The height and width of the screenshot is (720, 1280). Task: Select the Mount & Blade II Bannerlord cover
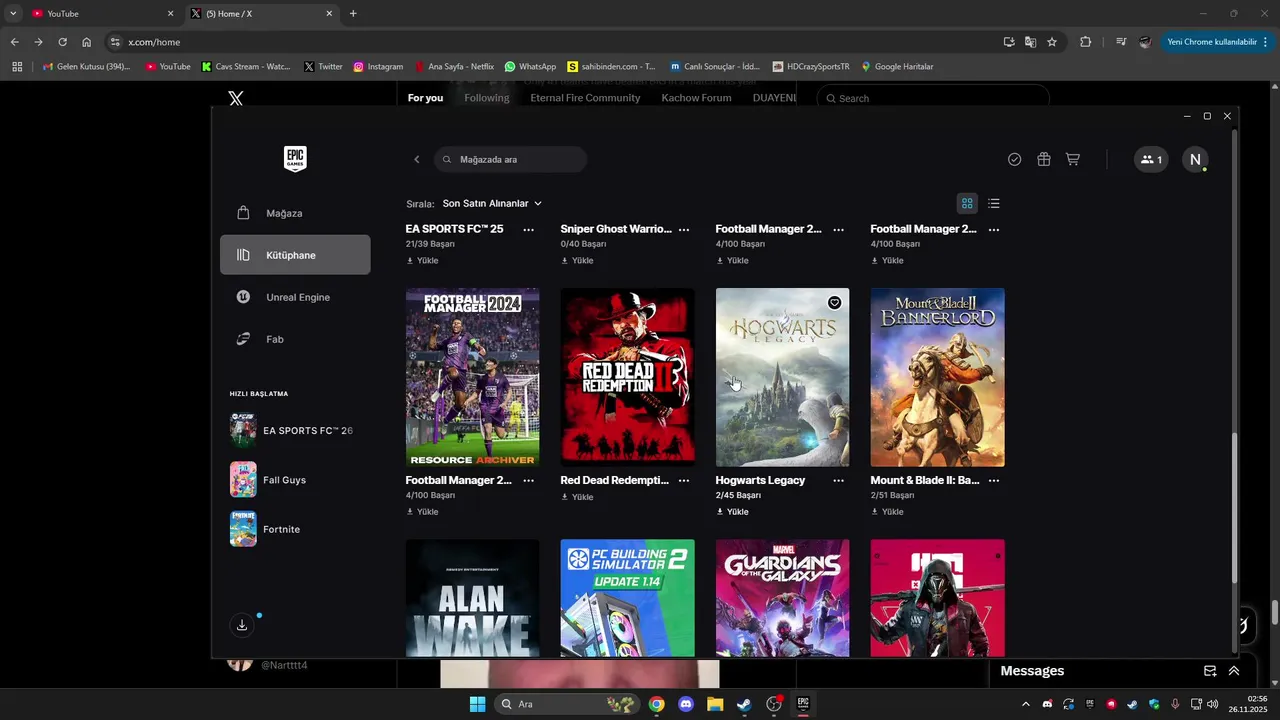point(937,377)
